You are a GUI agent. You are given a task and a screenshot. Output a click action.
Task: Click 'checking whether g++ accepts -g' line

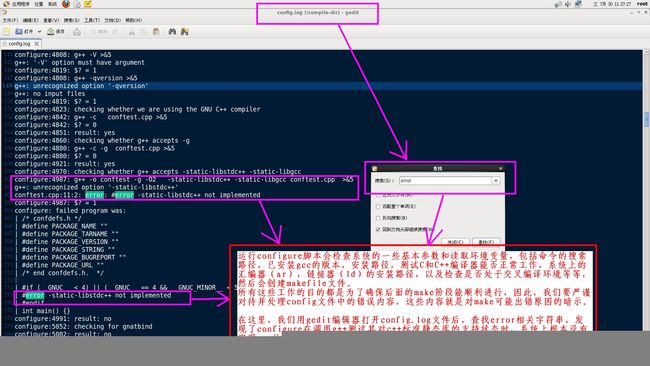coord(102,141)
